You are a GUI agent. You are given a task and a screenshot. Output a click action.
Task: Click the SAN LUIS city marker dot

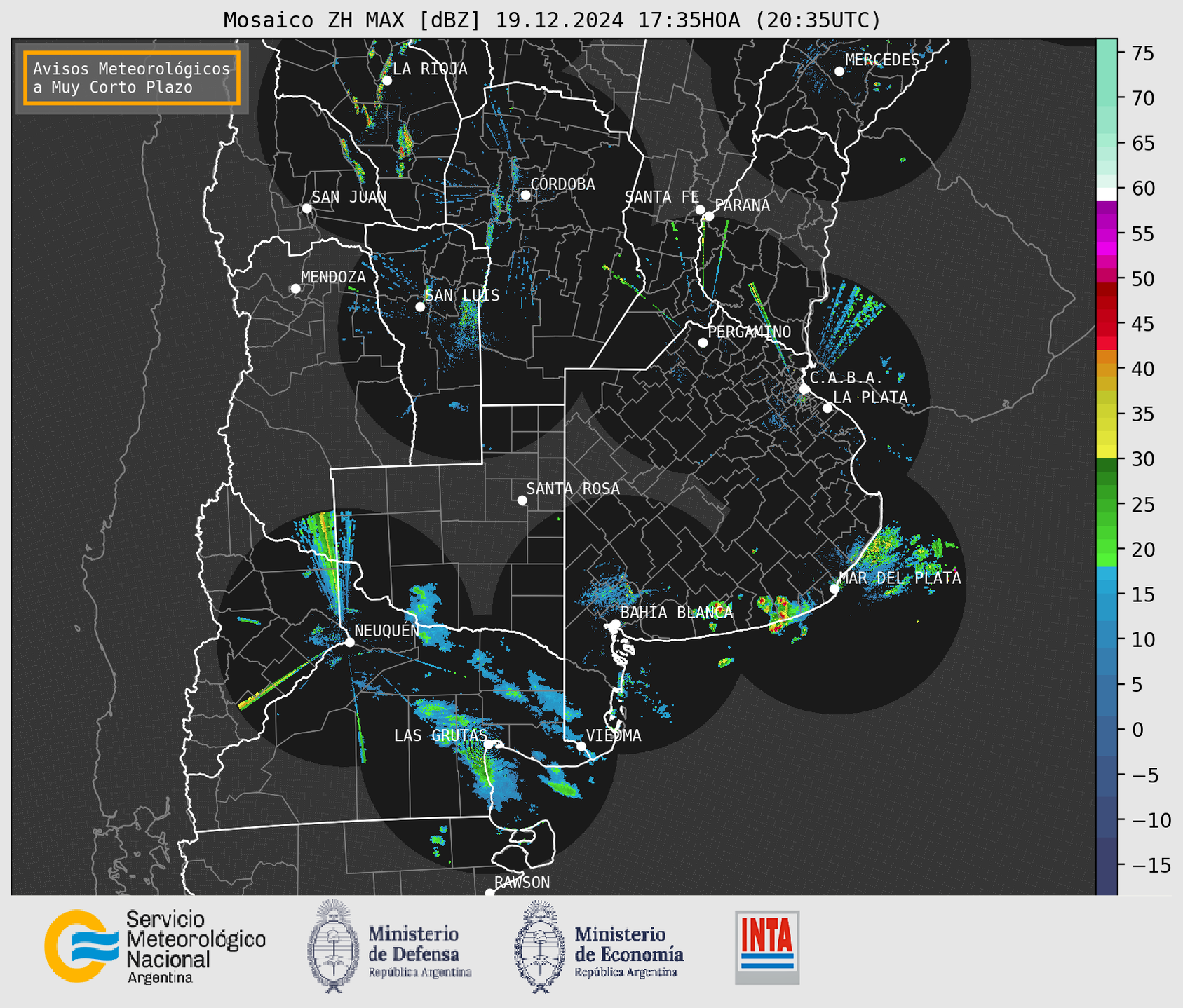tap(420, 307)
